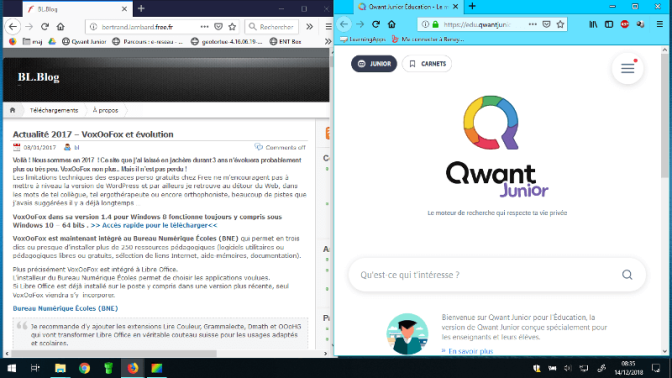The width and height of the screenshot is (672, 378).
Task: Open the Firefox library icon
Action: click(593, 24)
